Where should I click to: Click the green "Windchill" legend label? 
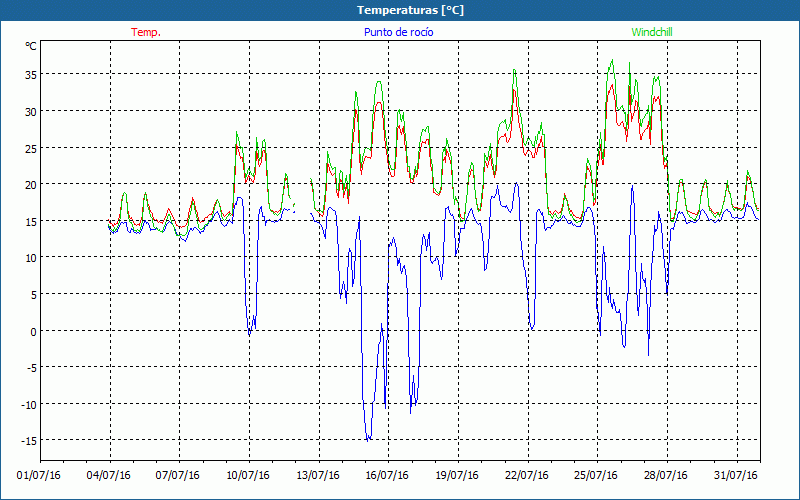[652, 32]
